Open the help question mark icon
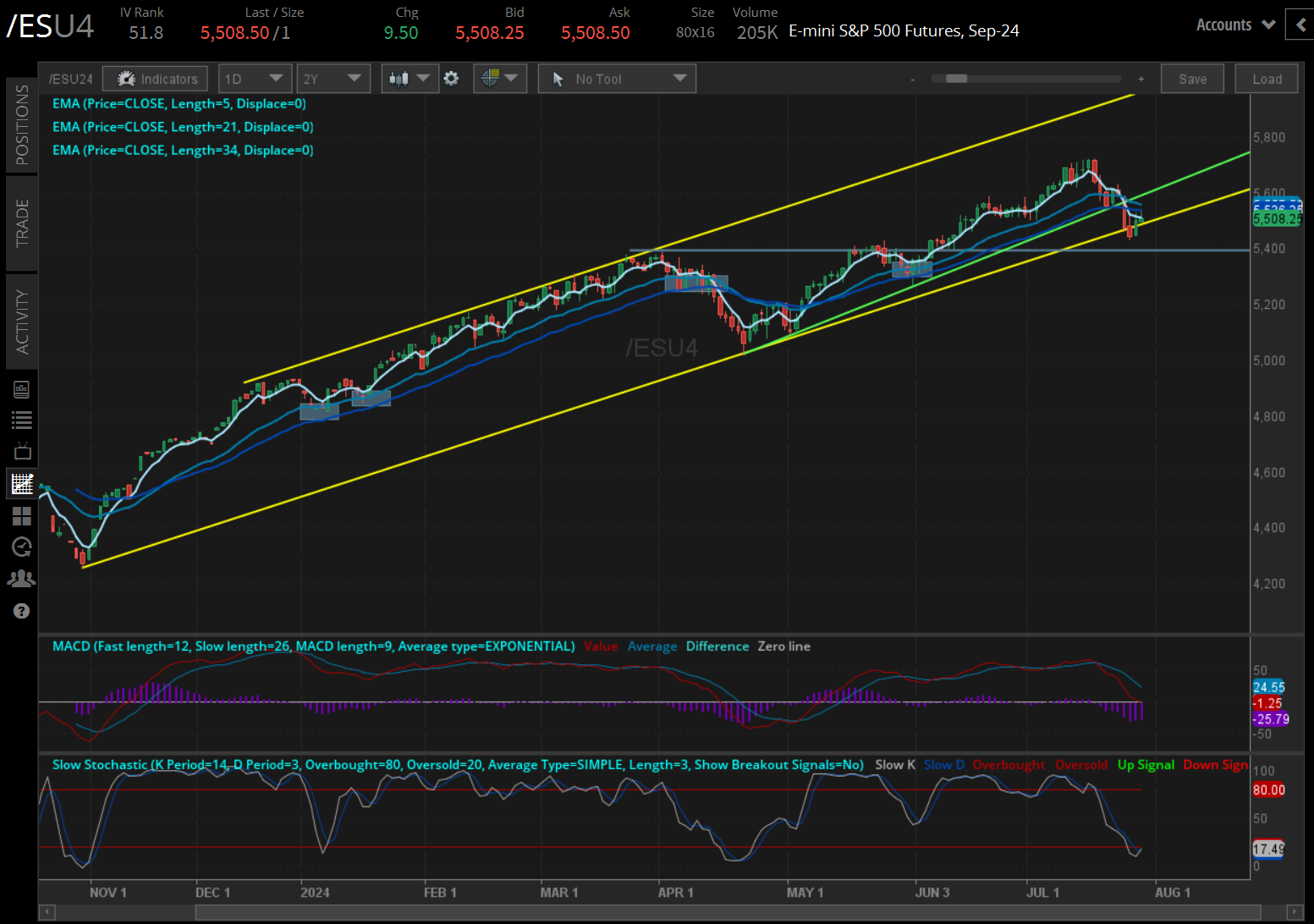1314x924 pixels. (21, 610)
